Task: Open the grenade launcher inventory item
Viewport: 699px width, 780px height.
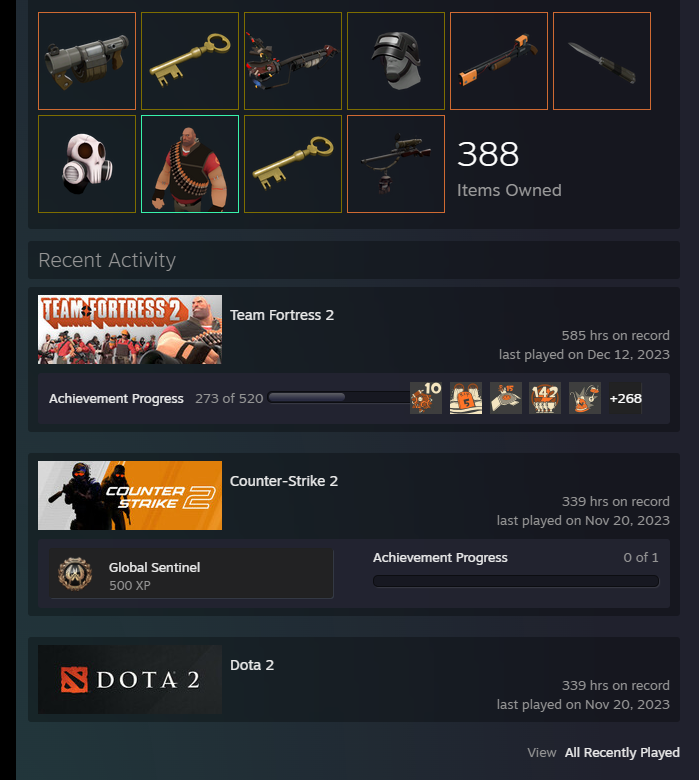Action: 87,61
